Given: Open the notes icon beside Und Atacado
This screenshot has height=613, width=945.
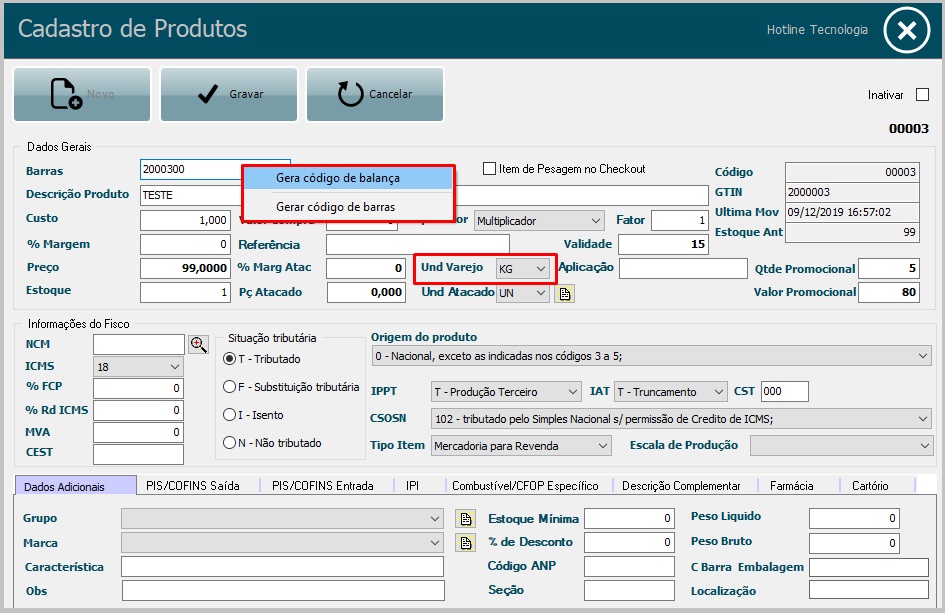Looking at the screenshot, I should tap(565, 294).
